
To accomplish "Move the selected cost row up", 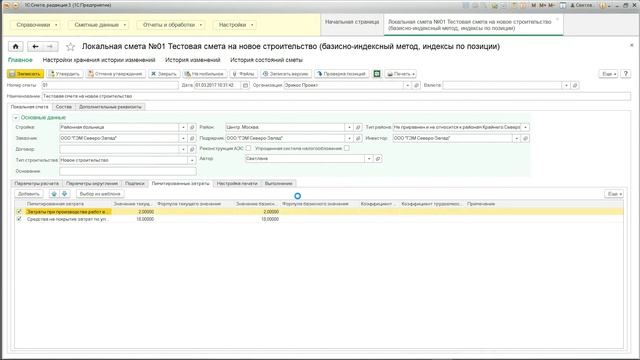I will click(53, 194).
